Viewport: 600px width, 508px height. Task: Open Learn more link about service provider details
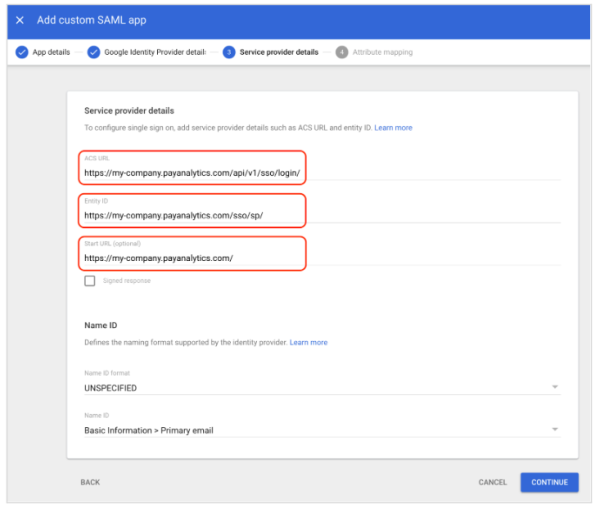coord(393,128)
